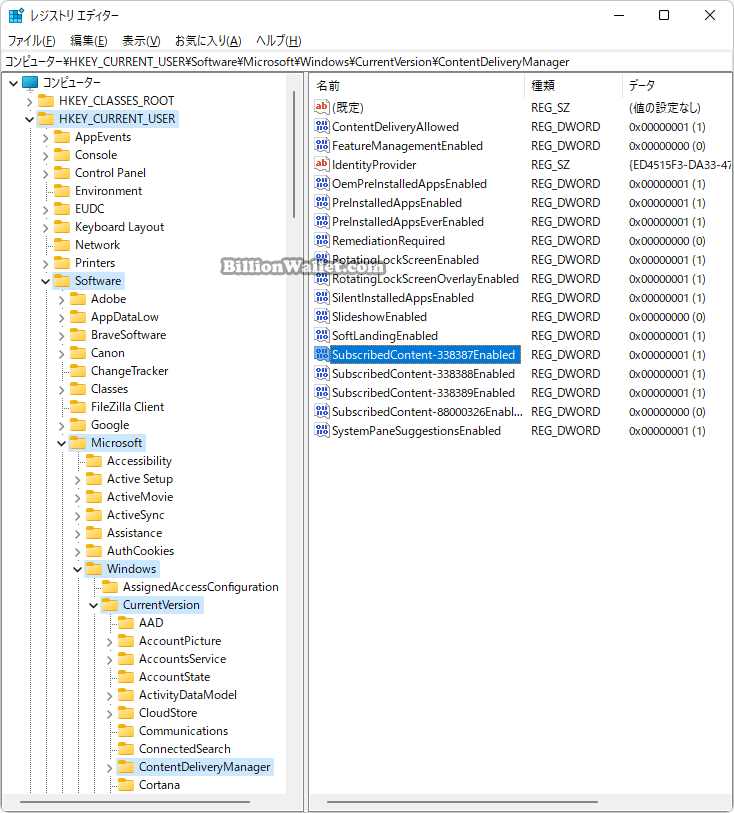Click the folder icon next to Accessibility
This screenshot has width=734, height=813.
point(94,461)
